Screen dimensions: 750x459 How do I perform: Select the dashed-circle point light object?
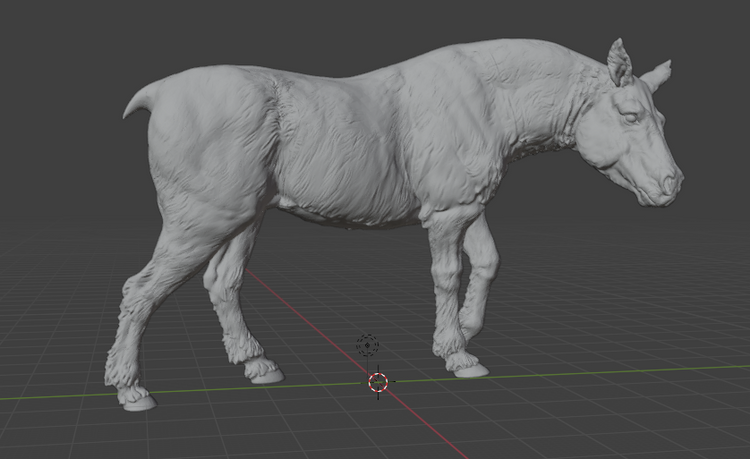368,346
